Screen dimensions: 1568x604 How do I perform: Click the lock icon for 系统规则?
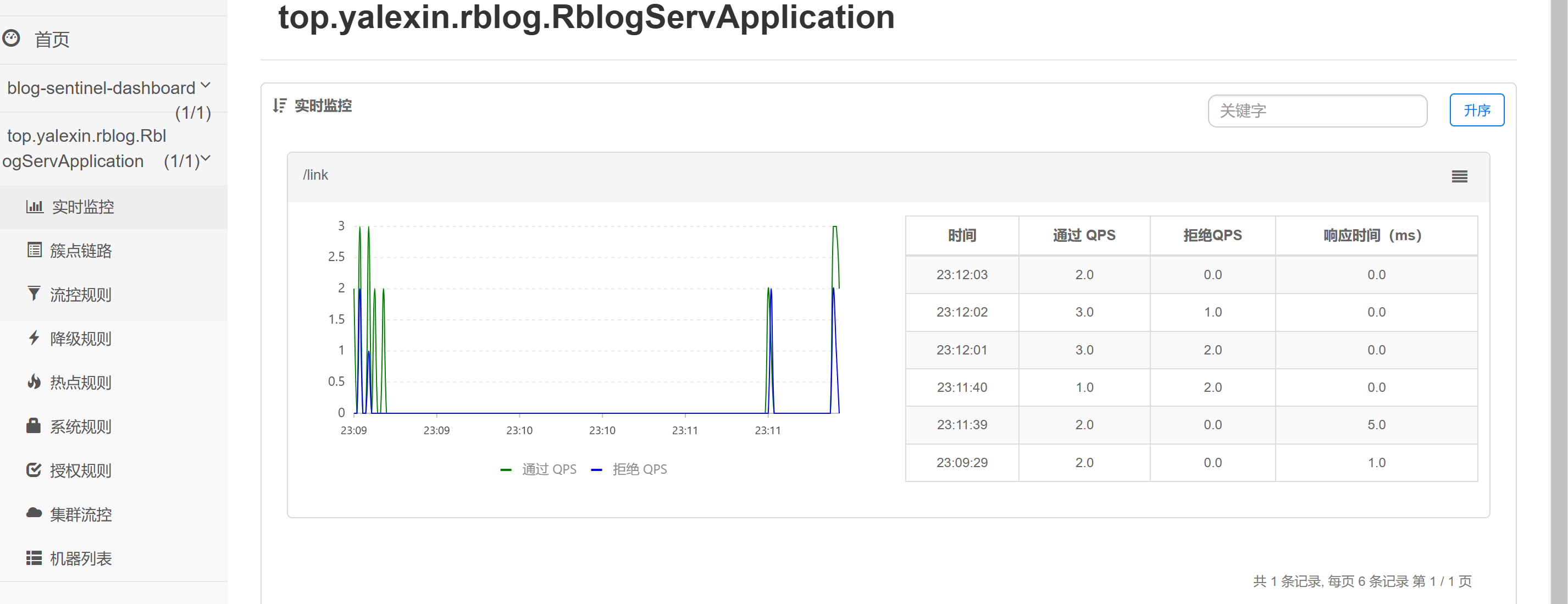click(x=34, y=425)
